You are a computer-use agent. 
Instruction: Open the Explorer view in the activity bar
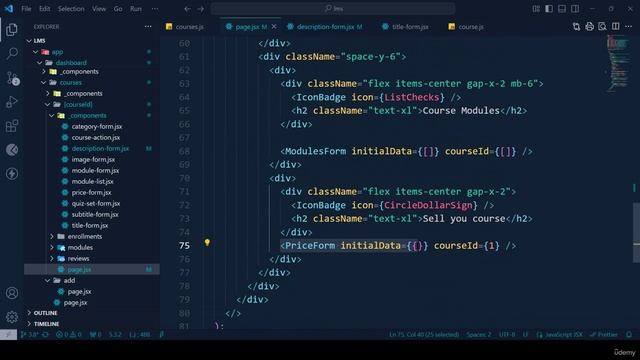[x=12, y=29]
